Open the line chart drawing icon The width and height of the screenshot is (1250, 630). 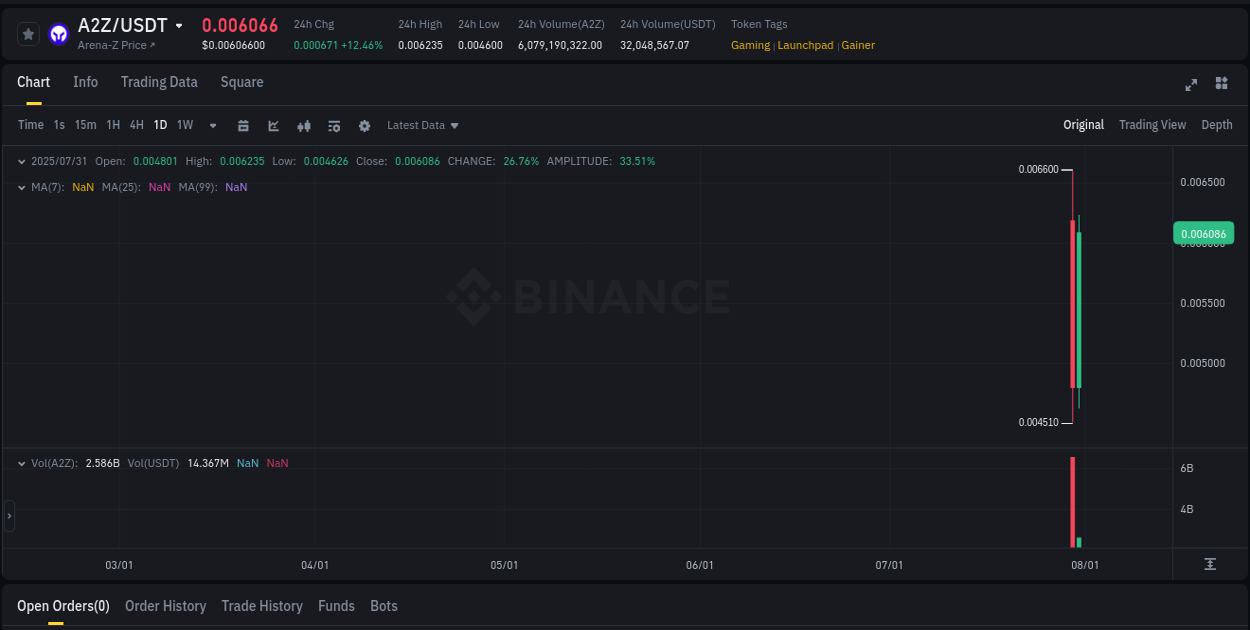(273, 125)
